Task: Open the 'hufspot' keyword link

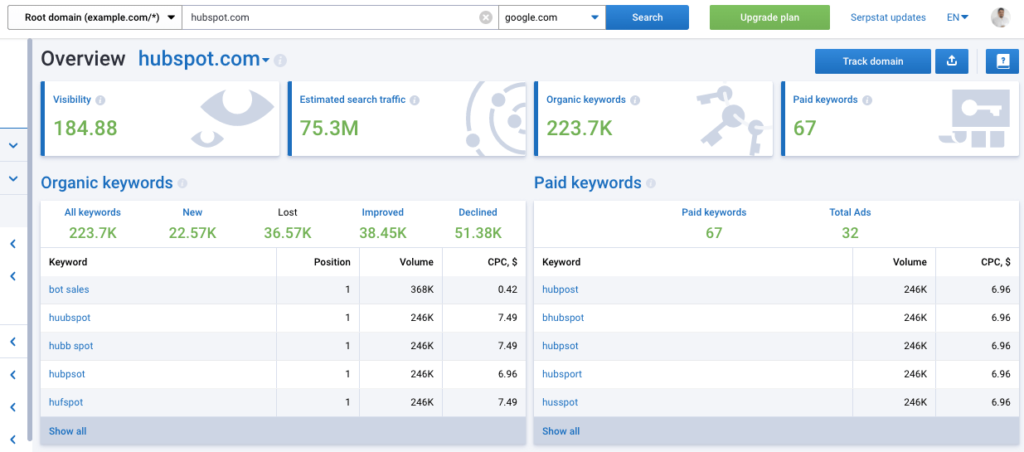Action: (65, 402)
